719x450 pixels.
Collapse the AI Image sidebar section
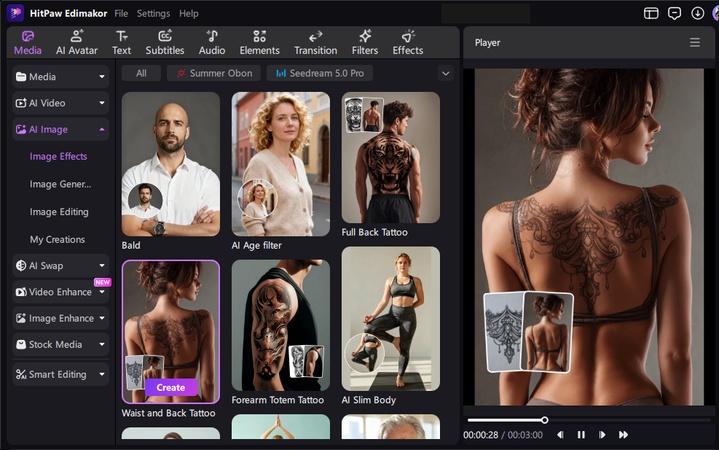pyautogui.click(x=61, y=129)
